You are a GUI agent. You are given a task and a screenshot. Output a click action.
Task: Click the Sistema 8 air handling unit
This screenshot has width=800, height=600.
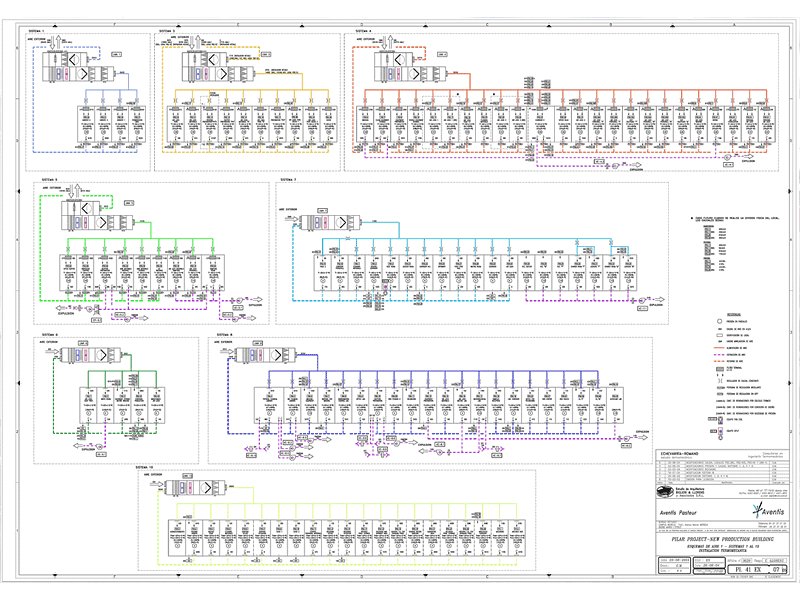262,355
